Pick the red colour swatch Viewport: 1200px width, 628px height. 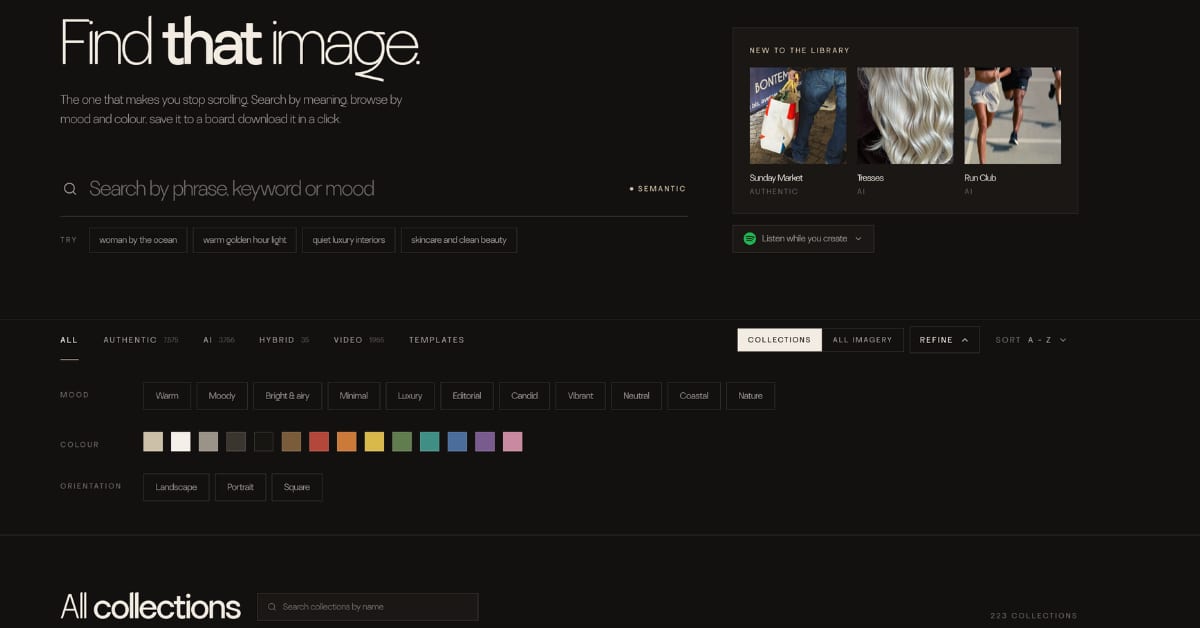319,442
